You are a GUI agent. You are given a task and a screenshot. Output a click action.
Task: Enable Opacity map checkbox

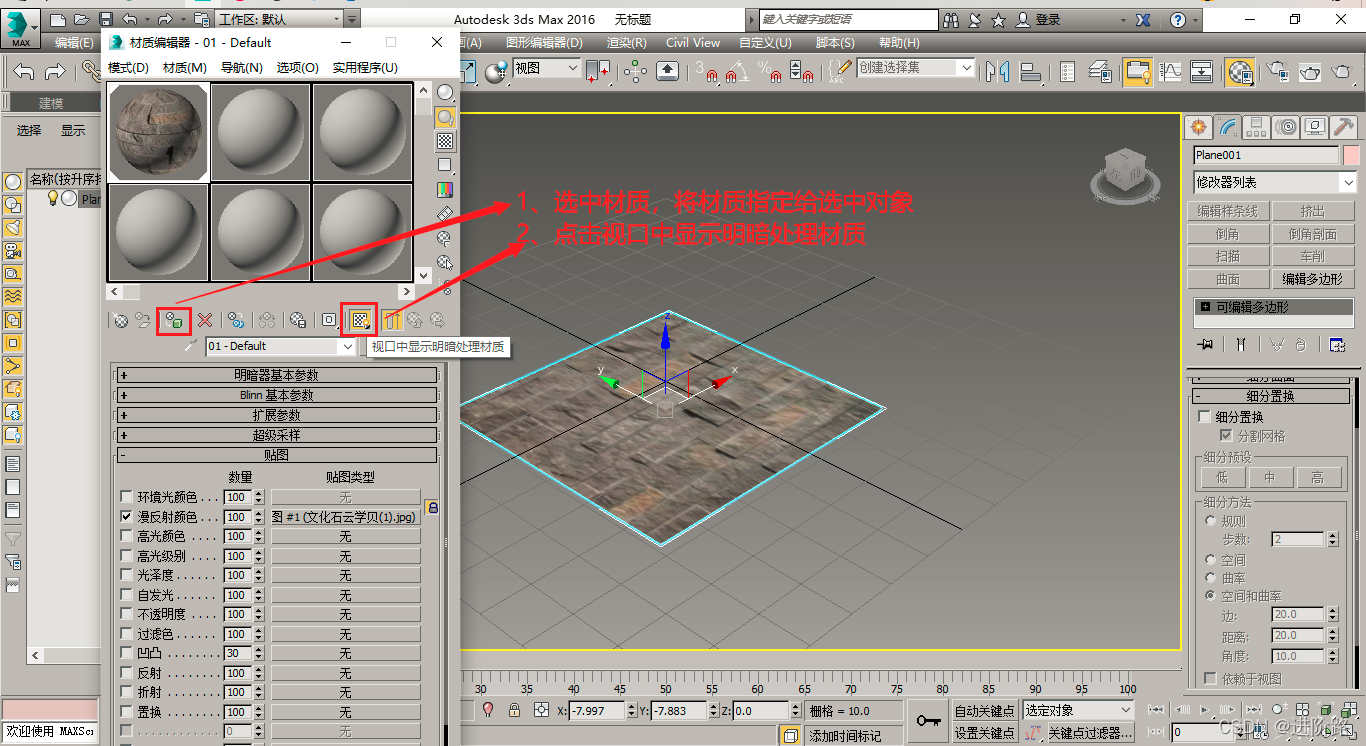[x=126, y=614]
